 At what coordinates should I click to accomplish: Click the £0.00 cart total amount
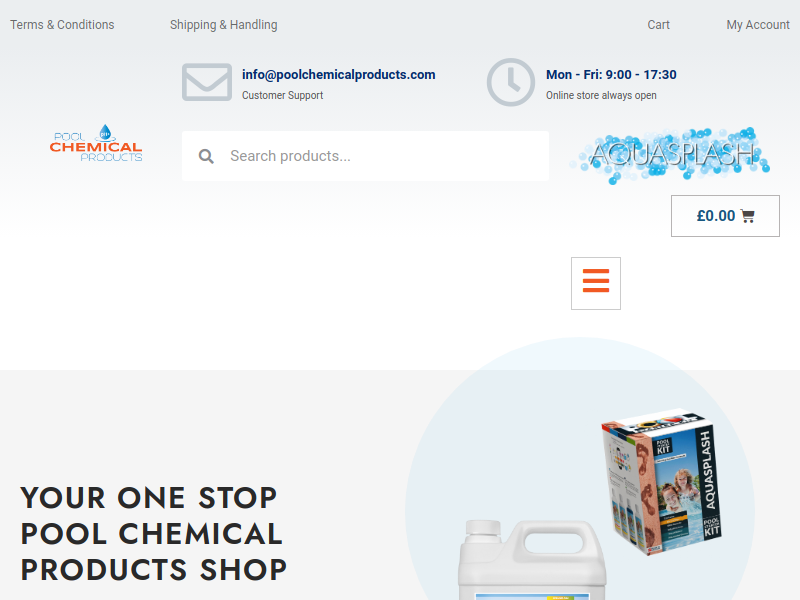[716, 216]
